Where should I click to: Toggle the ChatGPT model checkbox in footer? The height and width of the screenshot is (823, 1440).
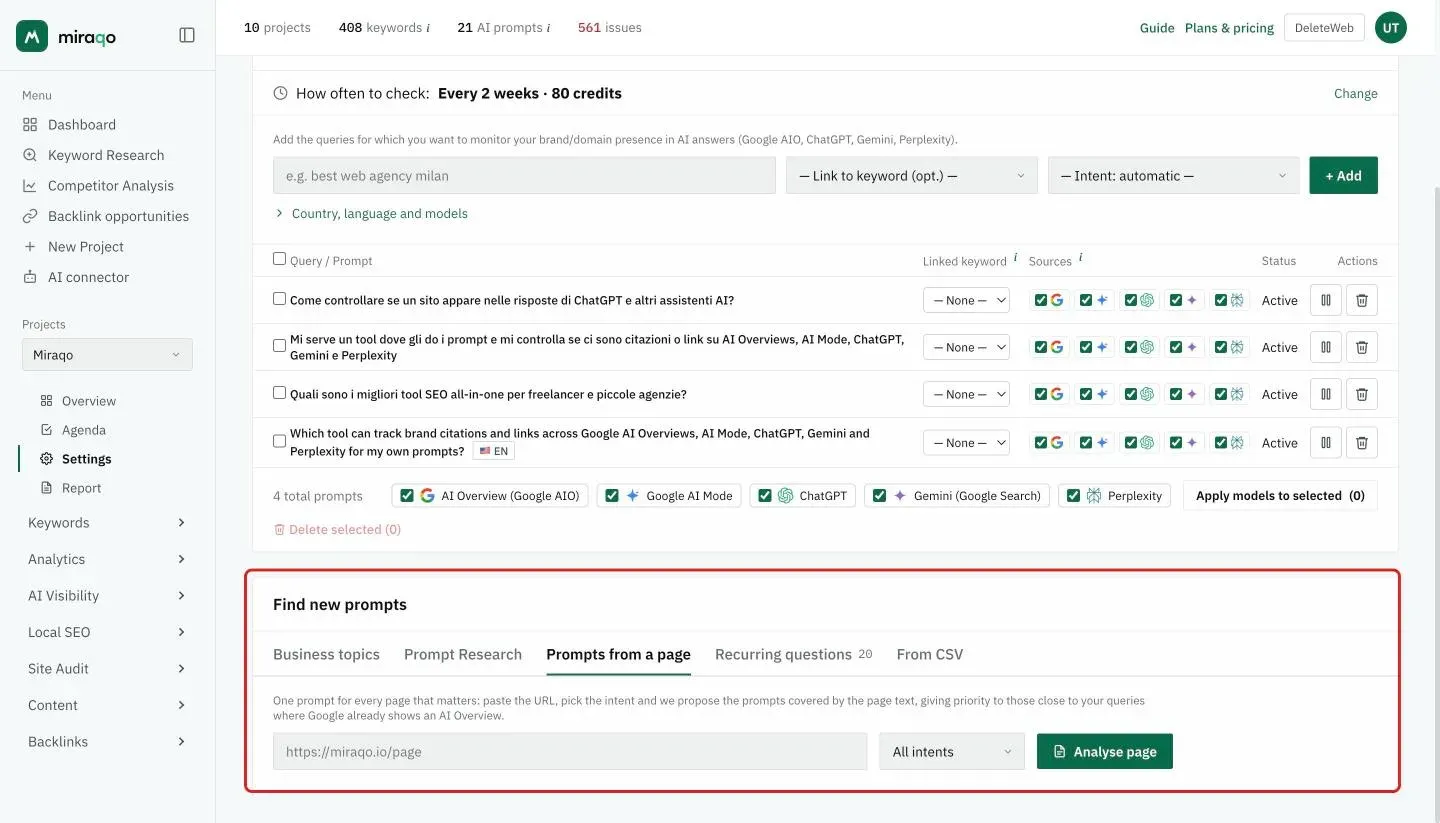765,495
